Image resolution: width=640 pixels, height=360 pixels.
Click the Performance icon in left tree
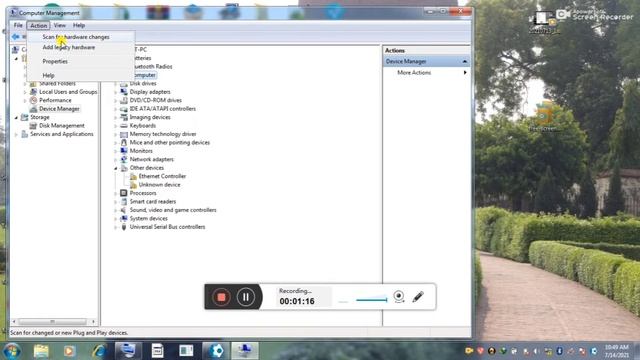33,100
